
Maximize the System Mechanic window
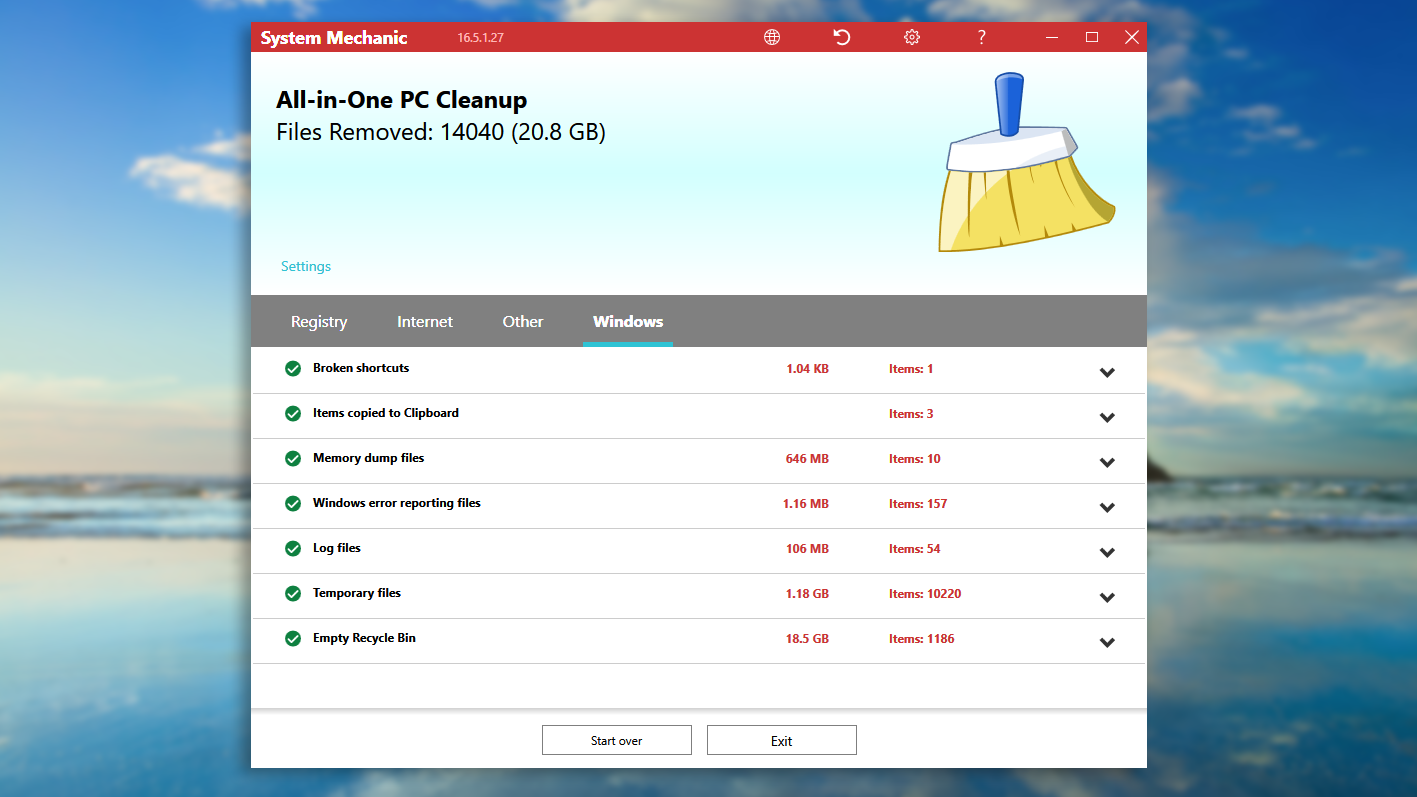(x=1092, y=37)
